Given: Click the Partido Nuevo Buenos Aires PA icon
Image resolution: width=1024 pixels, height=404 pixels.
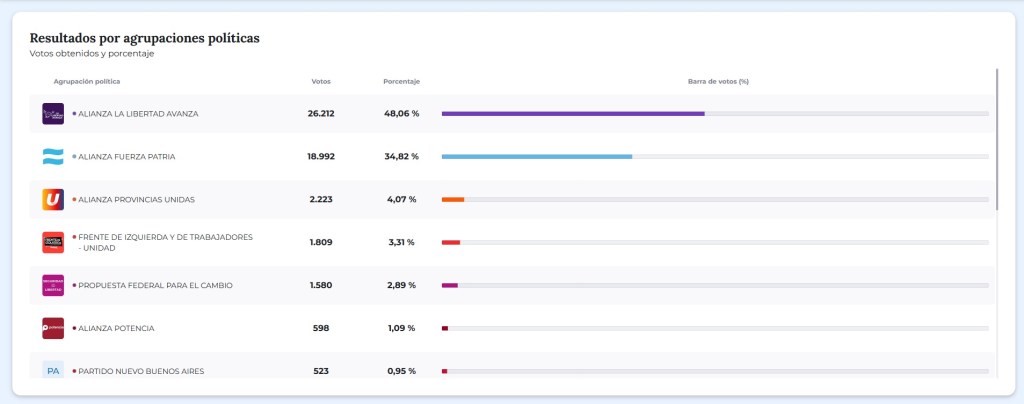Looking at the screenshot, I should pos(53,370).
